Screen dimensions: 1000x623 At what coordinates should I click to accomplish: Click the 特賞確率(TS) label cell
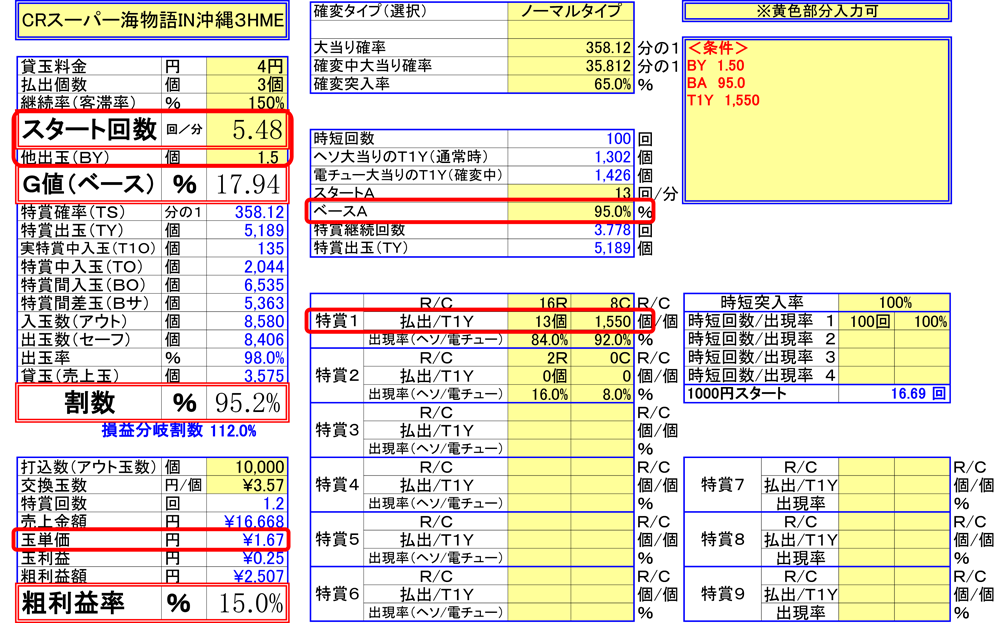coord(89,212)
